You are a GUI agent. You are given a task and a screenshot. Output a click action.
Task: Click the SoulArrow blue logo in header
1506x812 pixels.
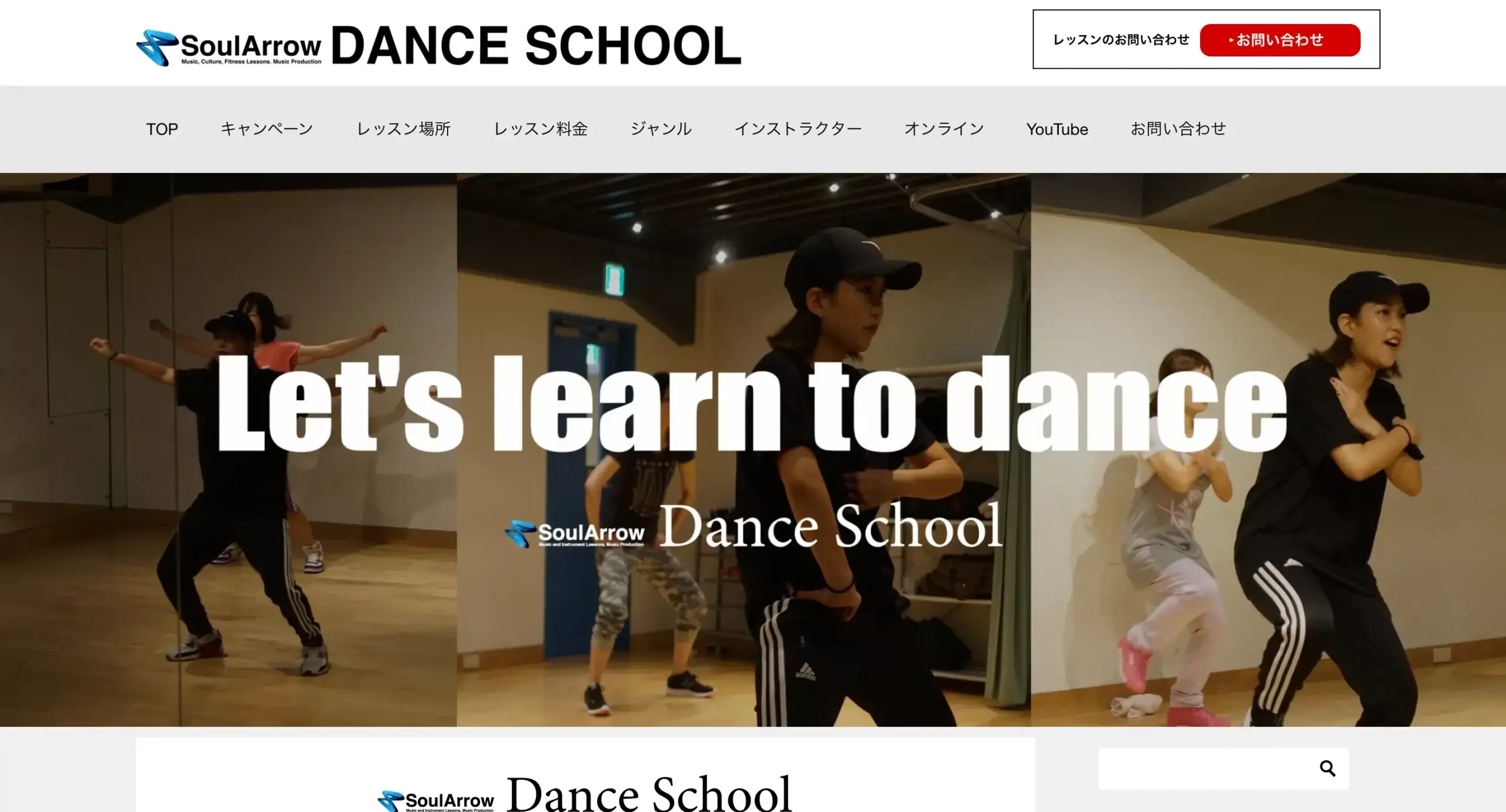tap(229, 48)
